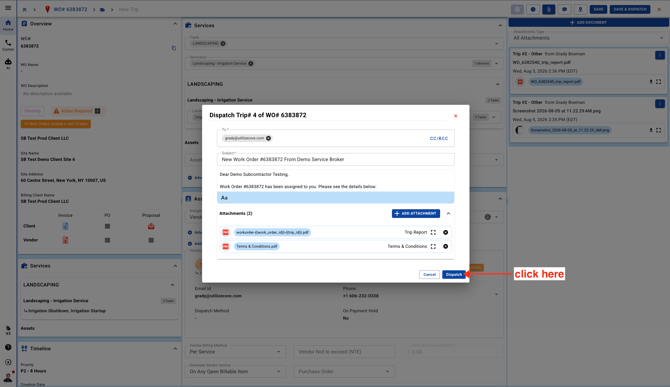Focus the Subject input field

click(x=335, y=159)
